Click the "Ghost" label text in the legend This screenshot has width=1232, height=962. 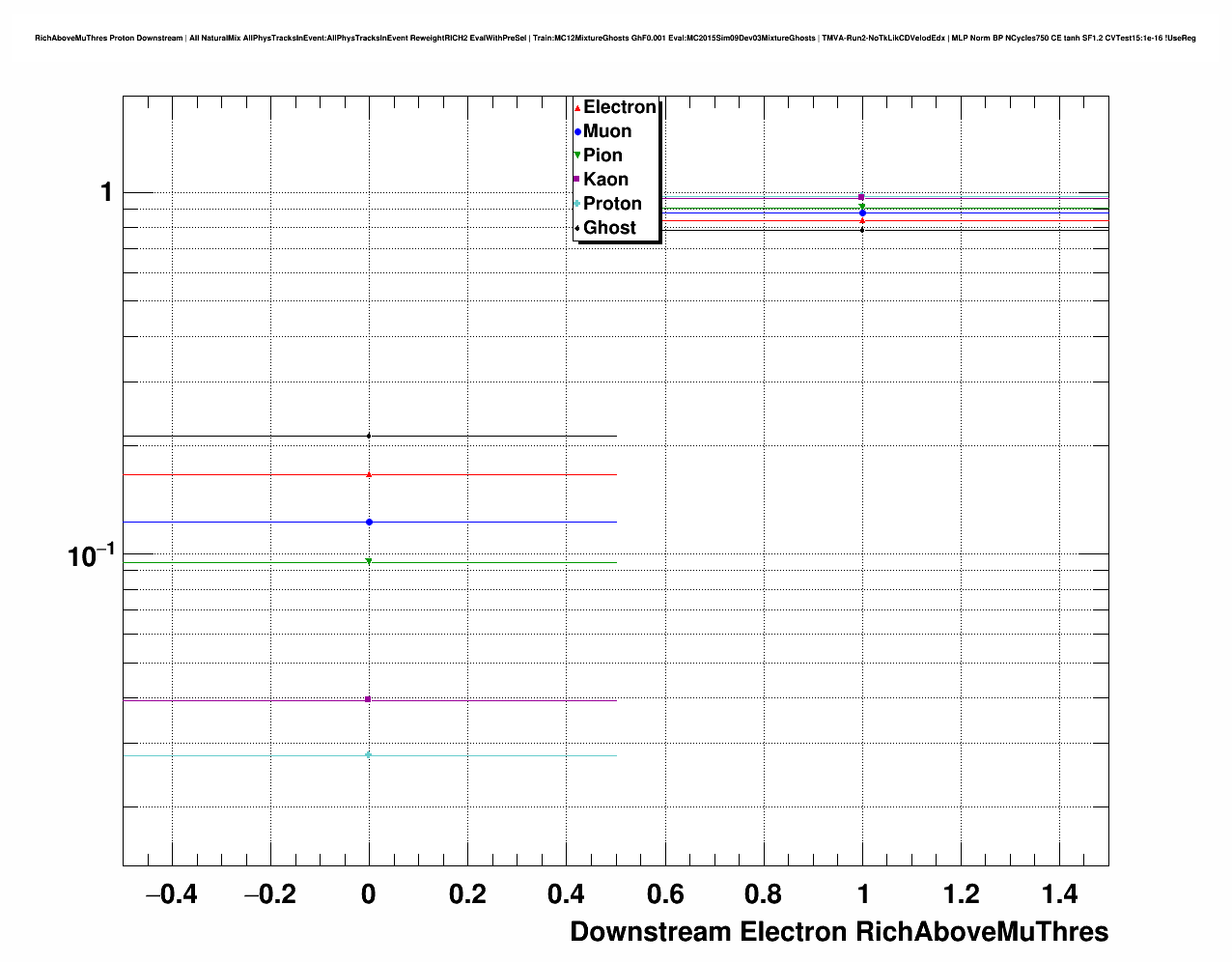[609, 228]
